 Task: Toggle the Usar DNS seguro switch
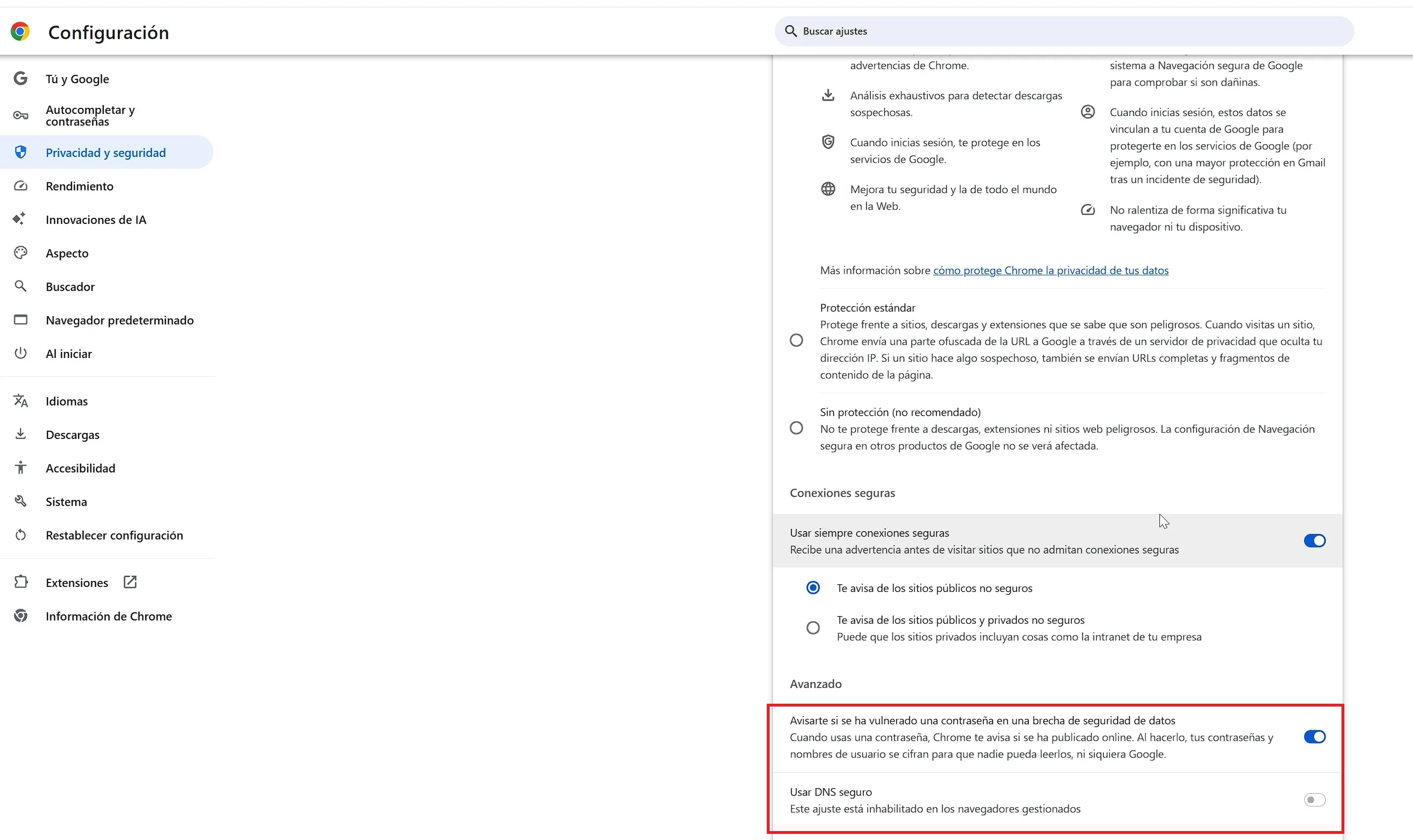(1314, 799)
